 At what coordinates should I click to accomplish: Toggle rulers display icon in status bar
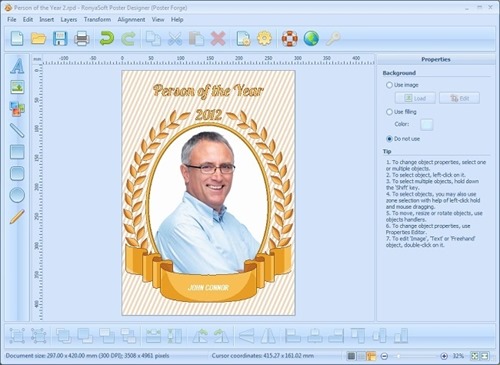click(371, 356)
